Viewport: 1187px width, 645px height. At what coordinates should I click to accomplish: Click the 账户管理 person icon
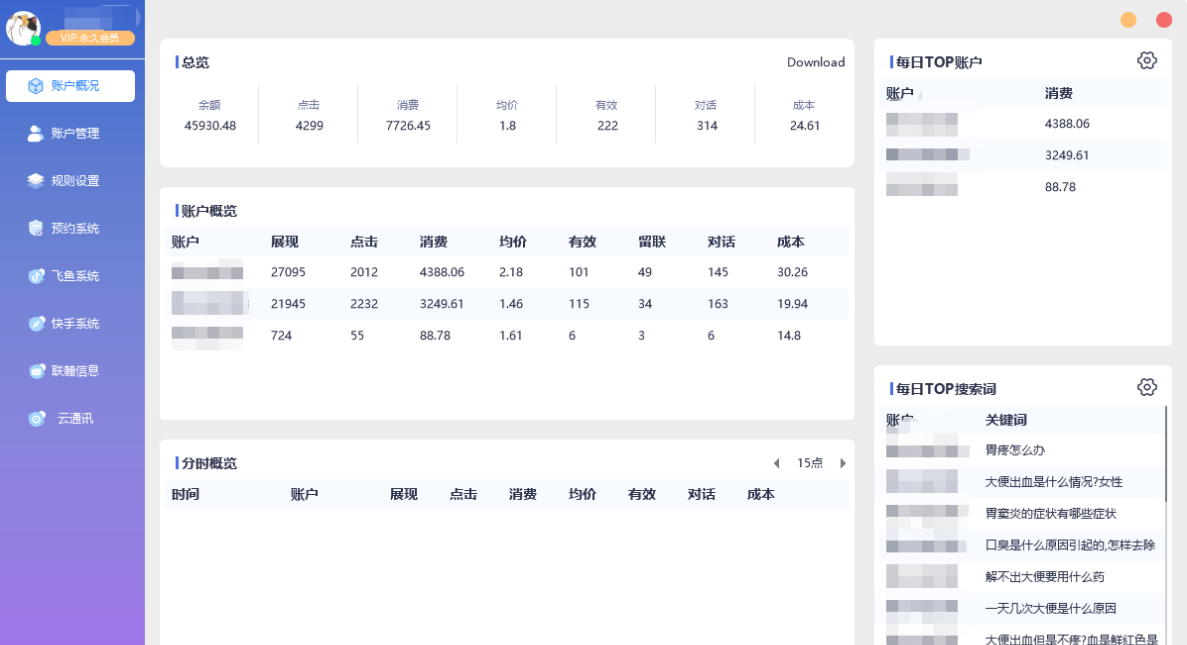[36, 133]
